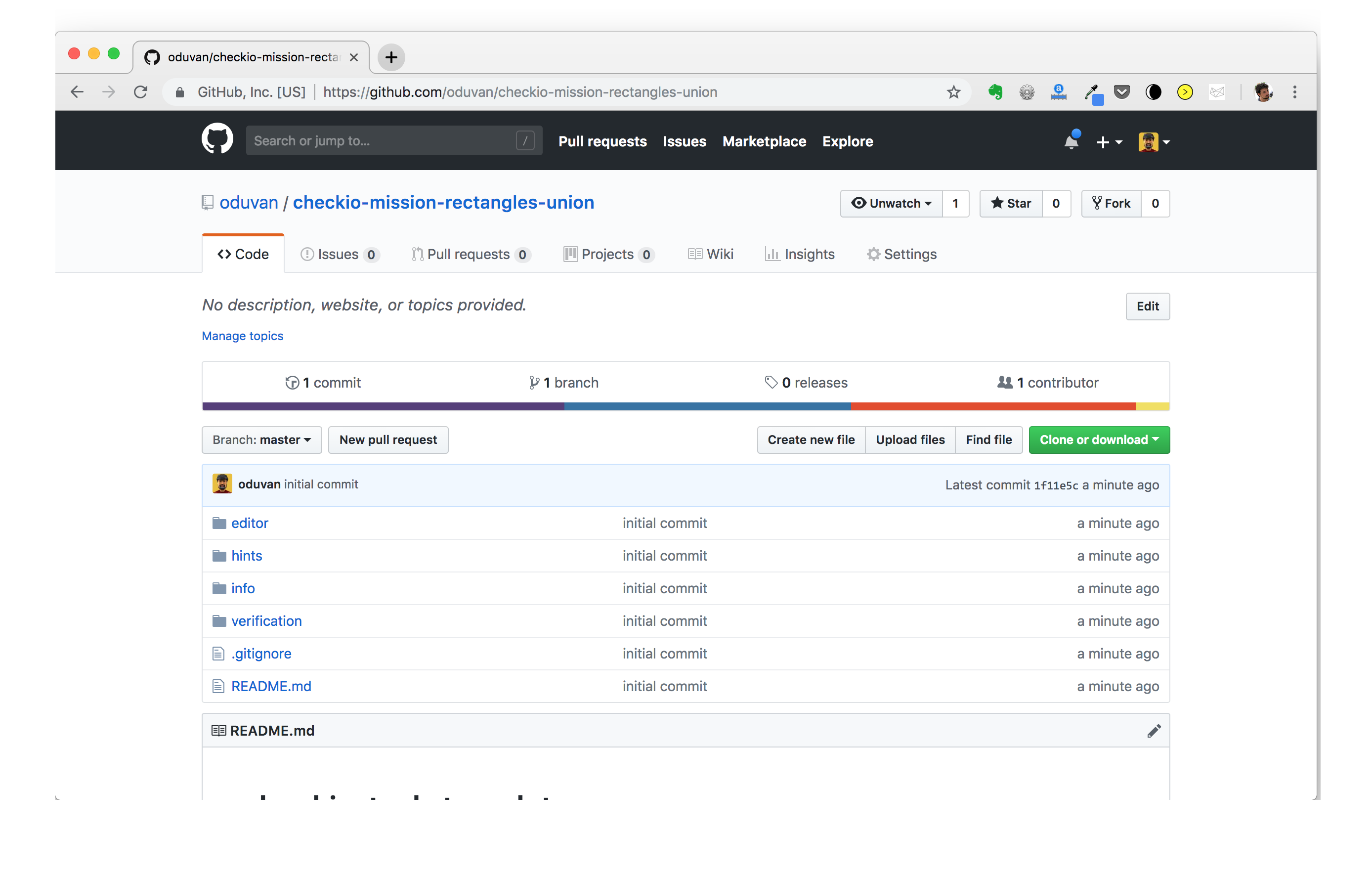The image size is (1372, 879).
Task: Open the plus create-new menu
Action: tap(1109, 141)
